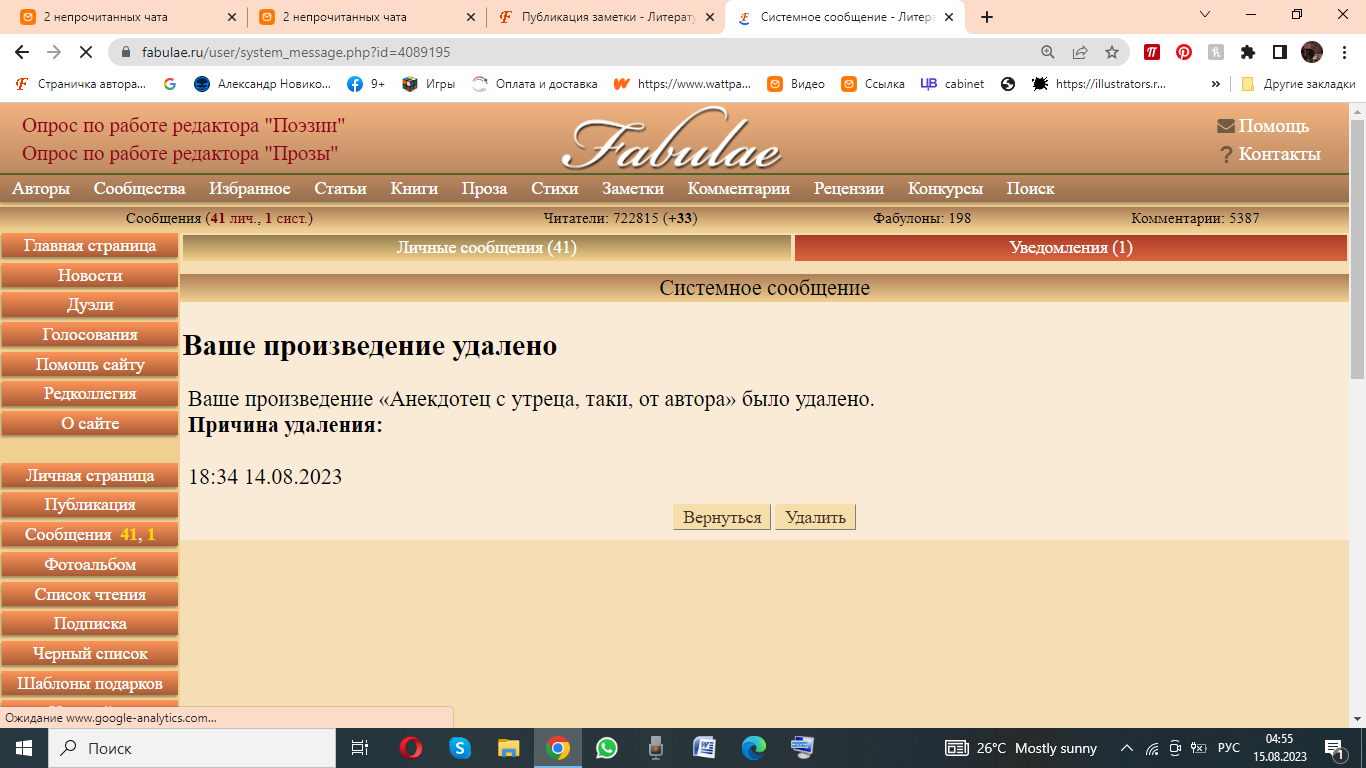Open Microsoft Edge from the taskbar
Screen dimensions: 1366x768
(x=754, y=748)
